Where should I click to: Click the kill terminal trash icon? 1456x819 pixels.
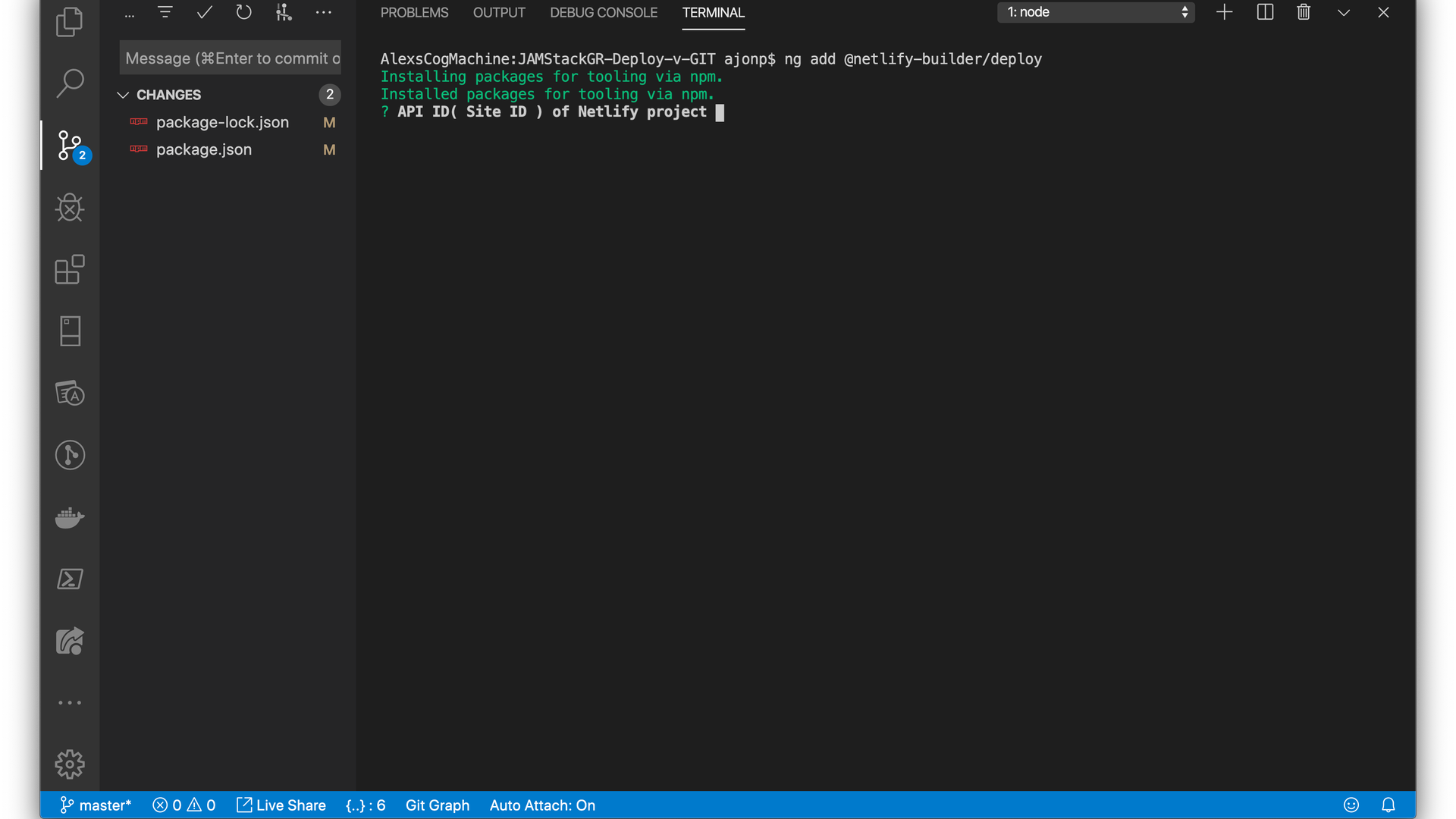[x=1304, y=12]
